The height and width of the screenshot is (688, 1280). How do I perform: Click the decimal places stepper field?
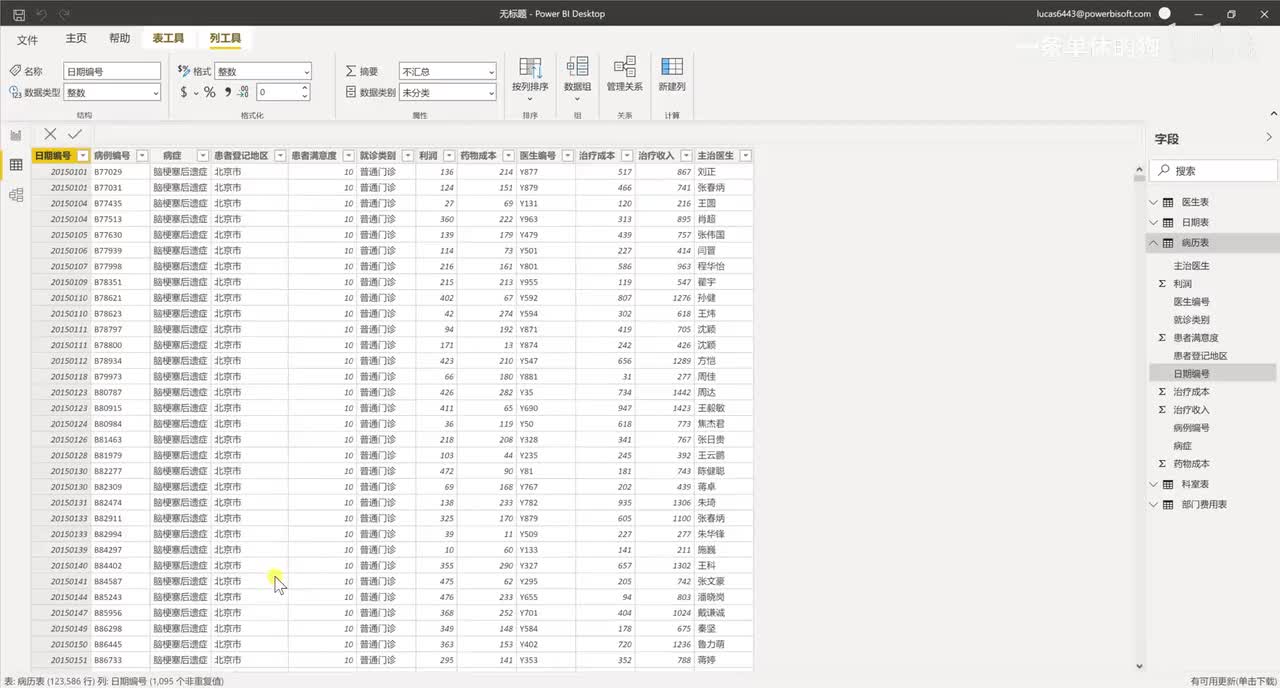click(283, 92)
